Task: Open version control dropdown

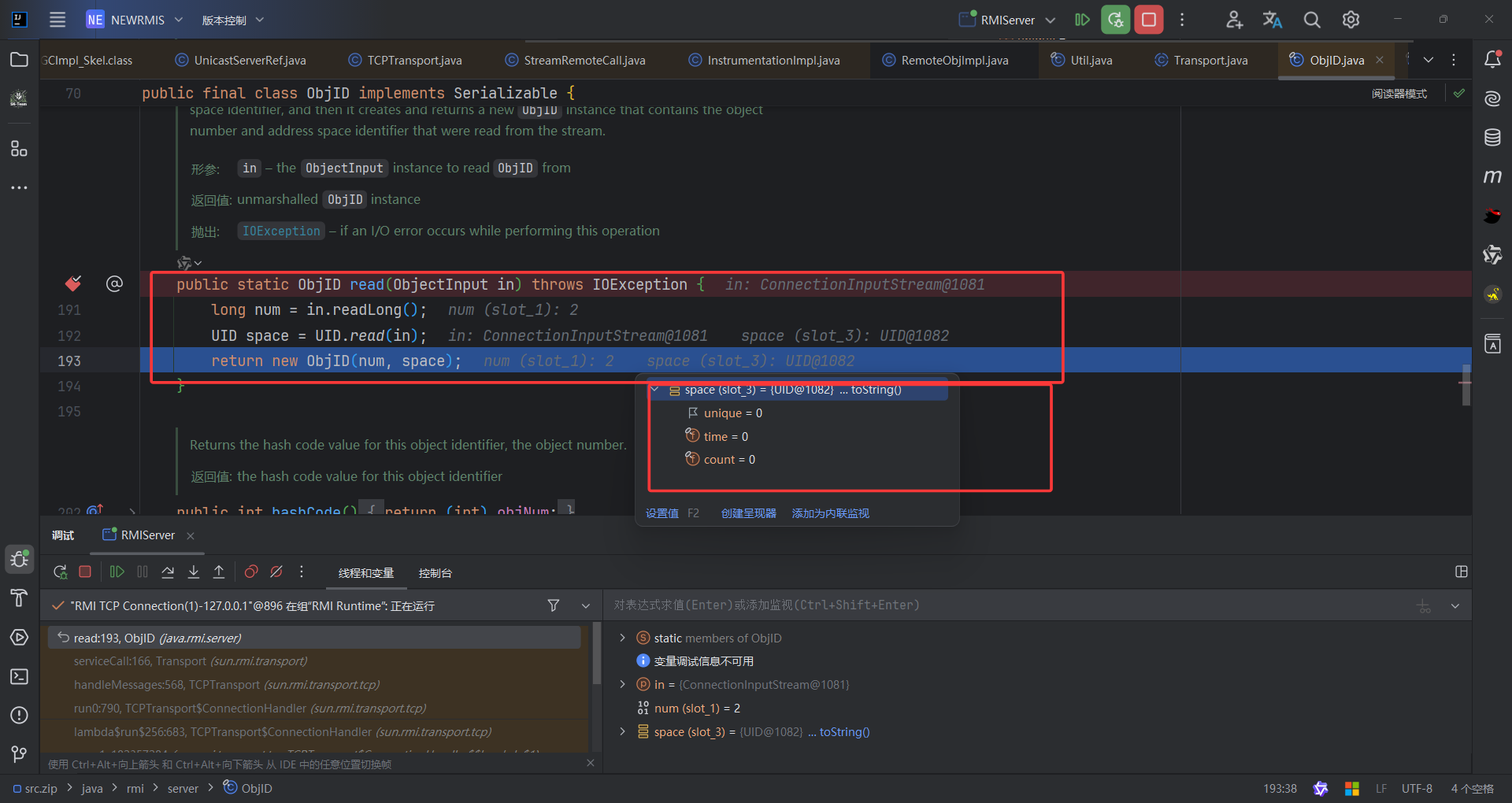Action: tap(232, 20)
